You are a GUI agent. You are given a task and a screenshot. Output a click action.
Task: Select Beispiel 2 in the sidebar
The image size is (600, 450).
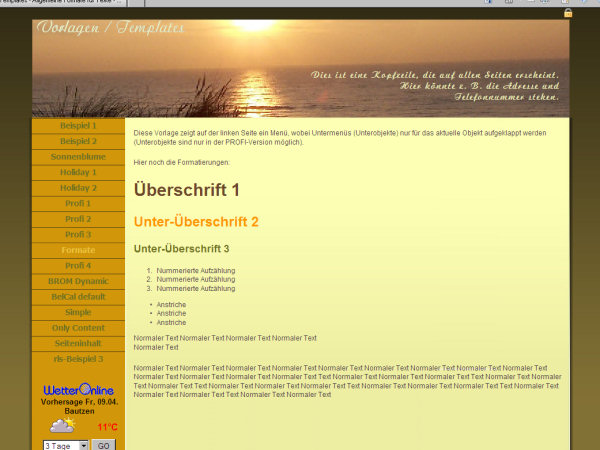click(x=78, y=142)
